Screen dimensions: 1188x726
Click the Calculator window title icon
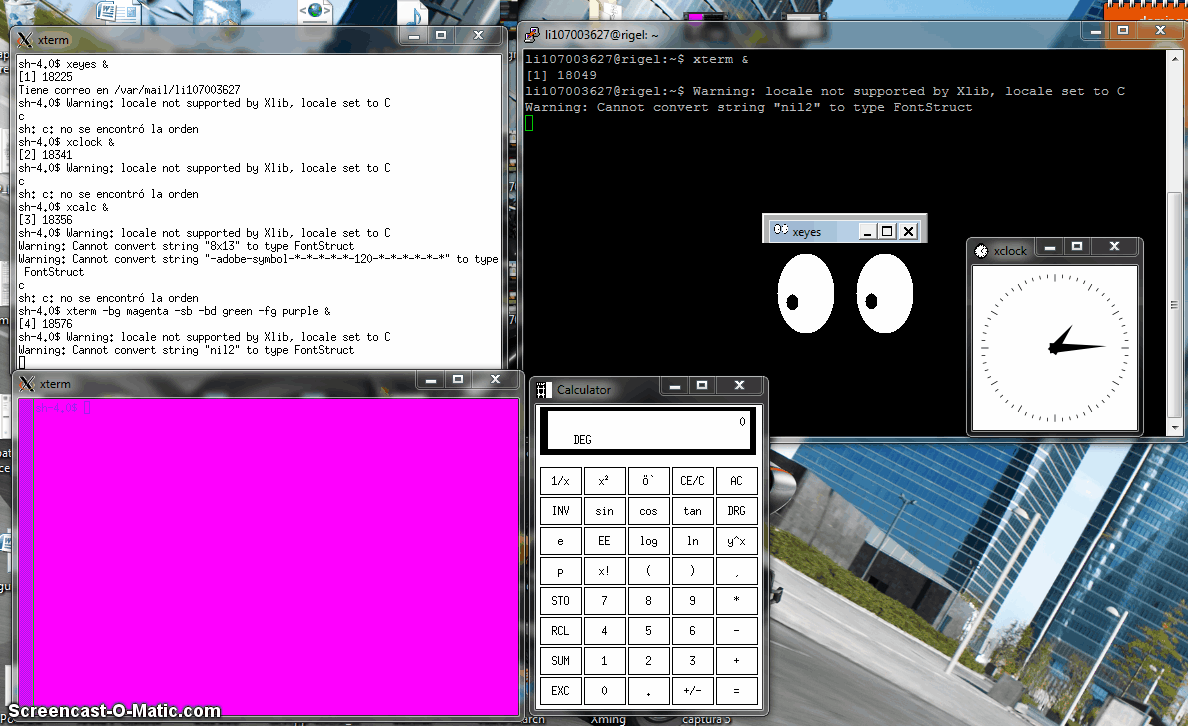point(543,390)
